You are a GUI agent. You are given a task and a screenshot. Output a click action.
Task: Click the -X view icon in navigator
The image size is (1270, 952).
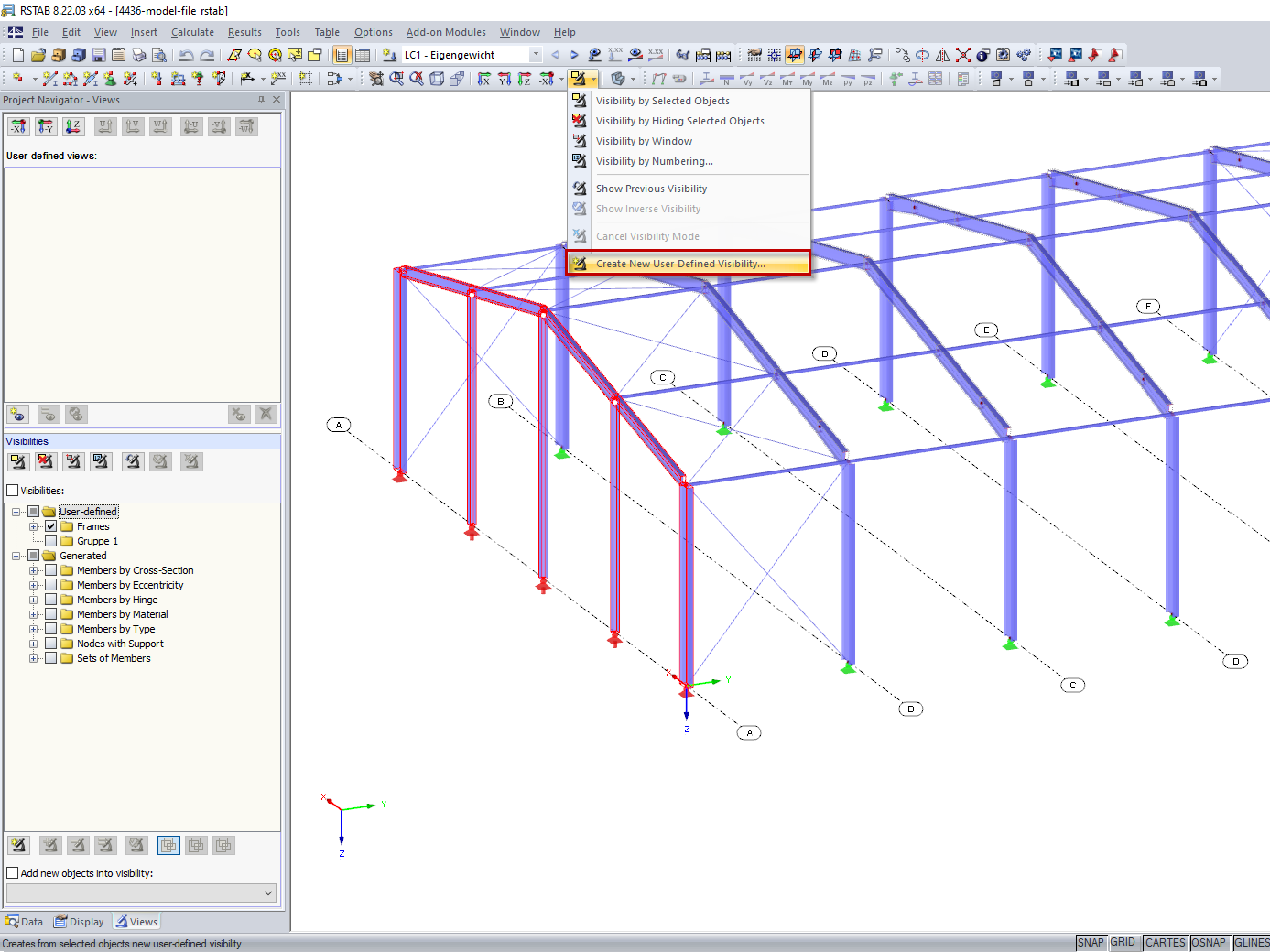tap(19, 126)
